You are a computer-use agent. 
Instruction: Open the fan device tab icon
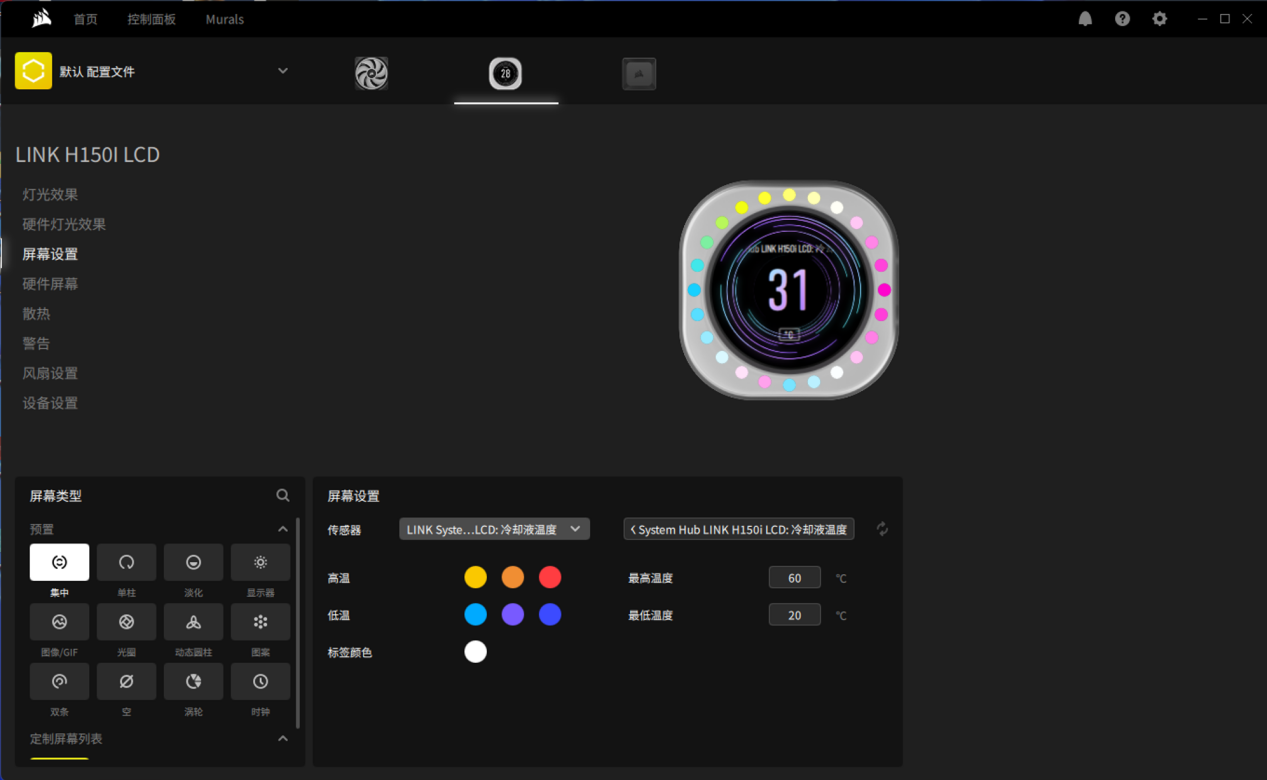click(371, 73)
